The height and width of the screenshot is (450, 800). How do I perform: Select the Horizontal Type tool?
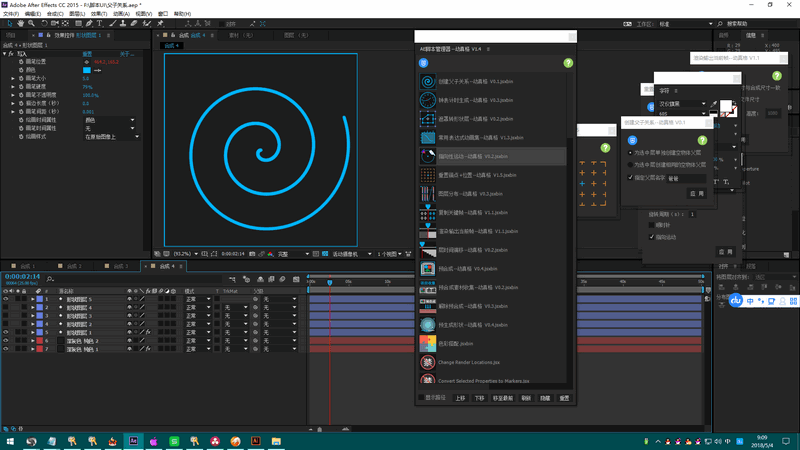pyautogui.click(x=99, y=23)
